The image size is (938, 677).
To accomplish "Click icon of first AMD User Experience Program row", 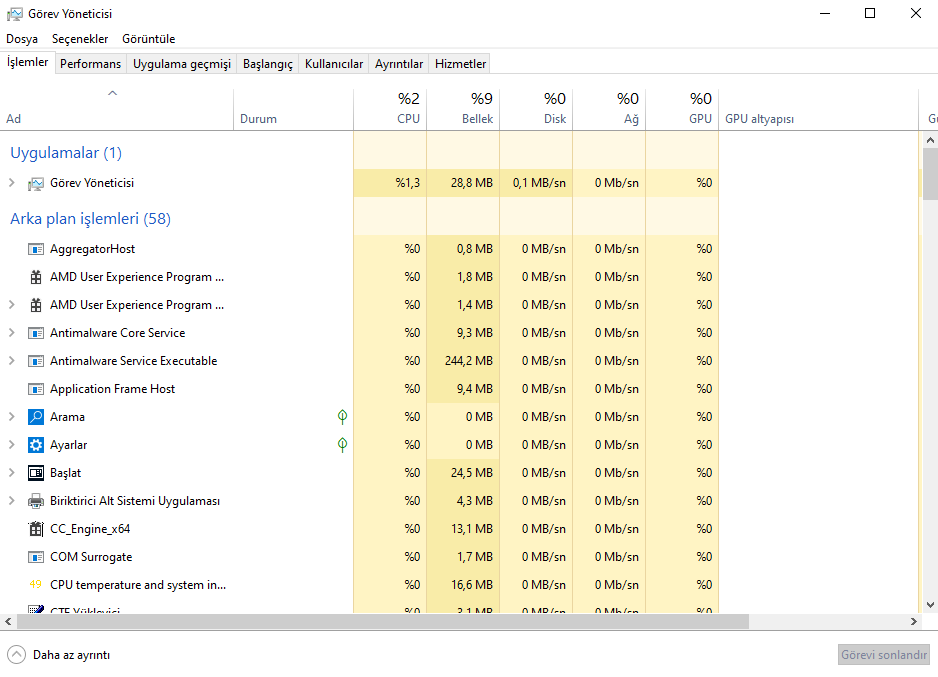I will click(x=36, y=277).
